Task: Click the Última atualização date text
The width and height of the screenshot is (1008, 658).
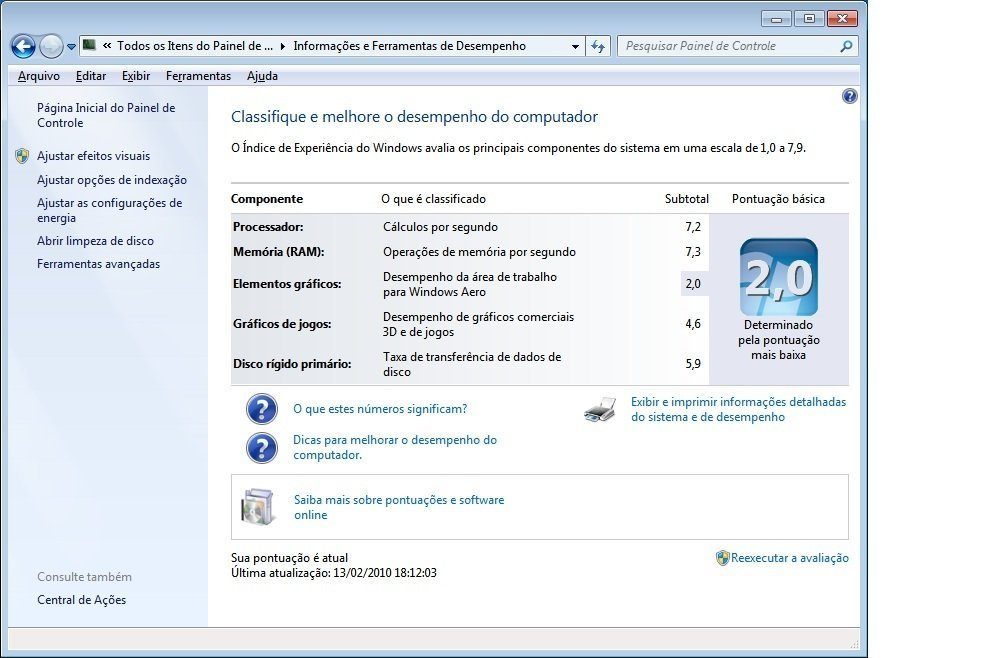Action: 334,573
